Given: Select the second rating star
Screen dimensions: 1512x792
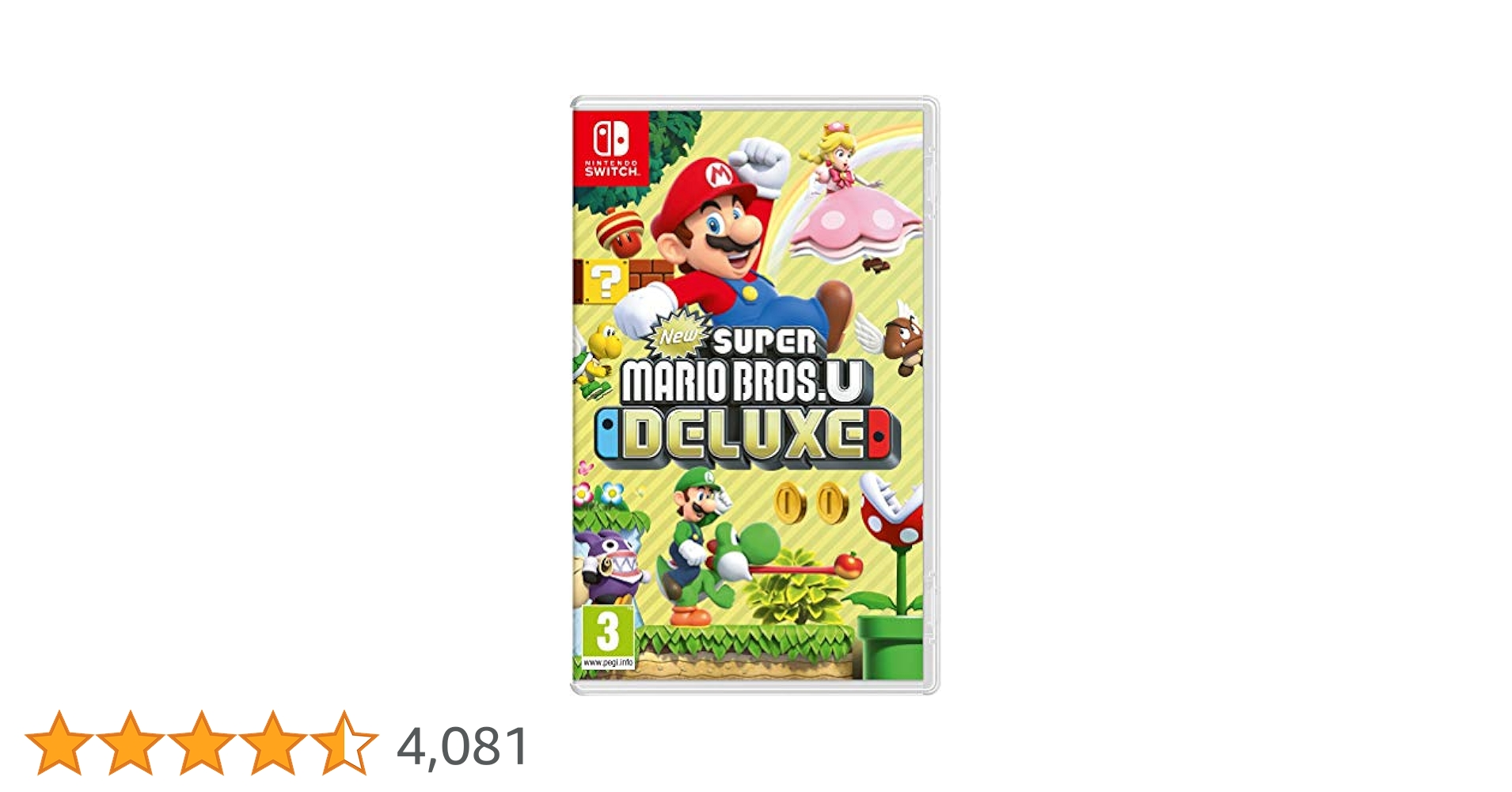Looking at the screenshot, I should click(x=130, y=743).
